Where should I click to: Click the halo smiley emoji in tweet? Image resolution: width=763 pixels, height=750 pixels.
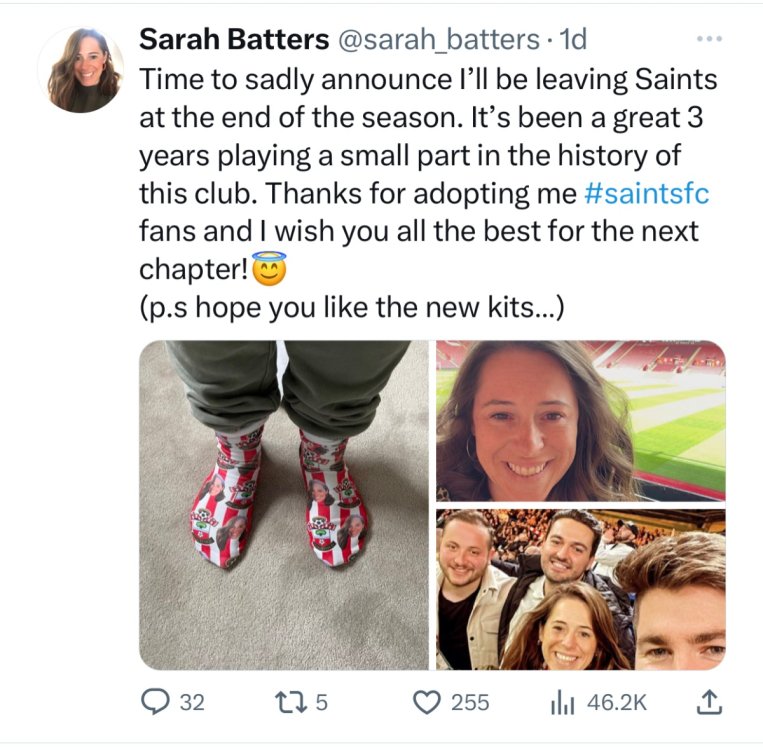coord(268,269)
